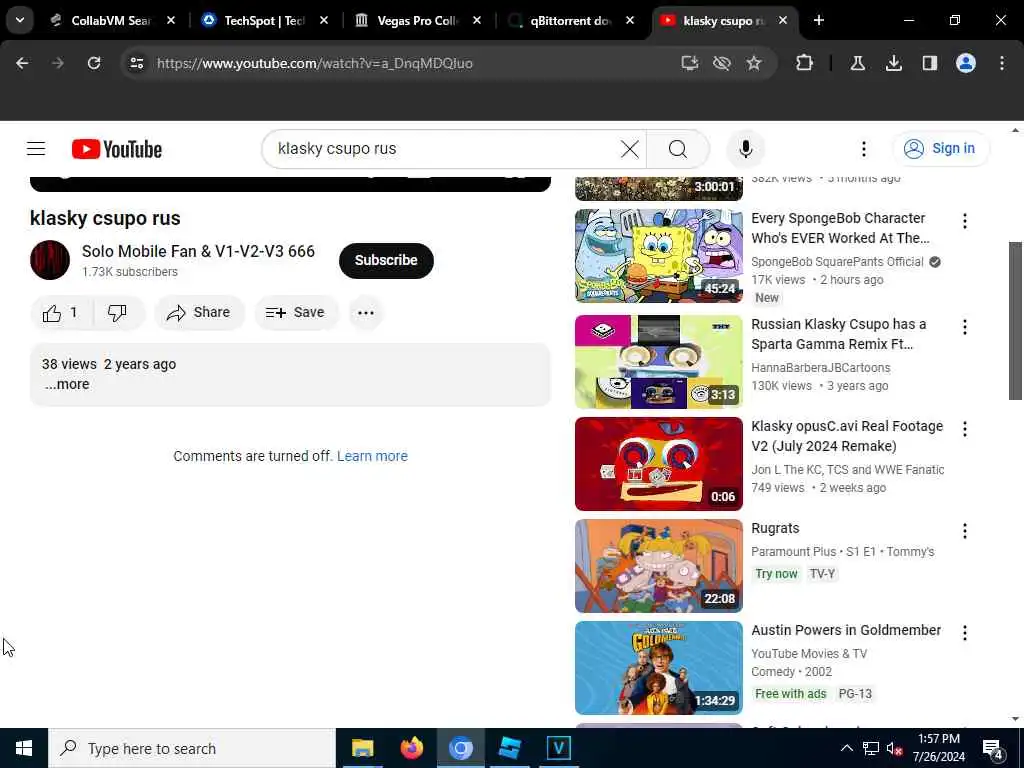Switch to Vegas Pro Collection tab

pyautogui.click(x=418, y=21)
